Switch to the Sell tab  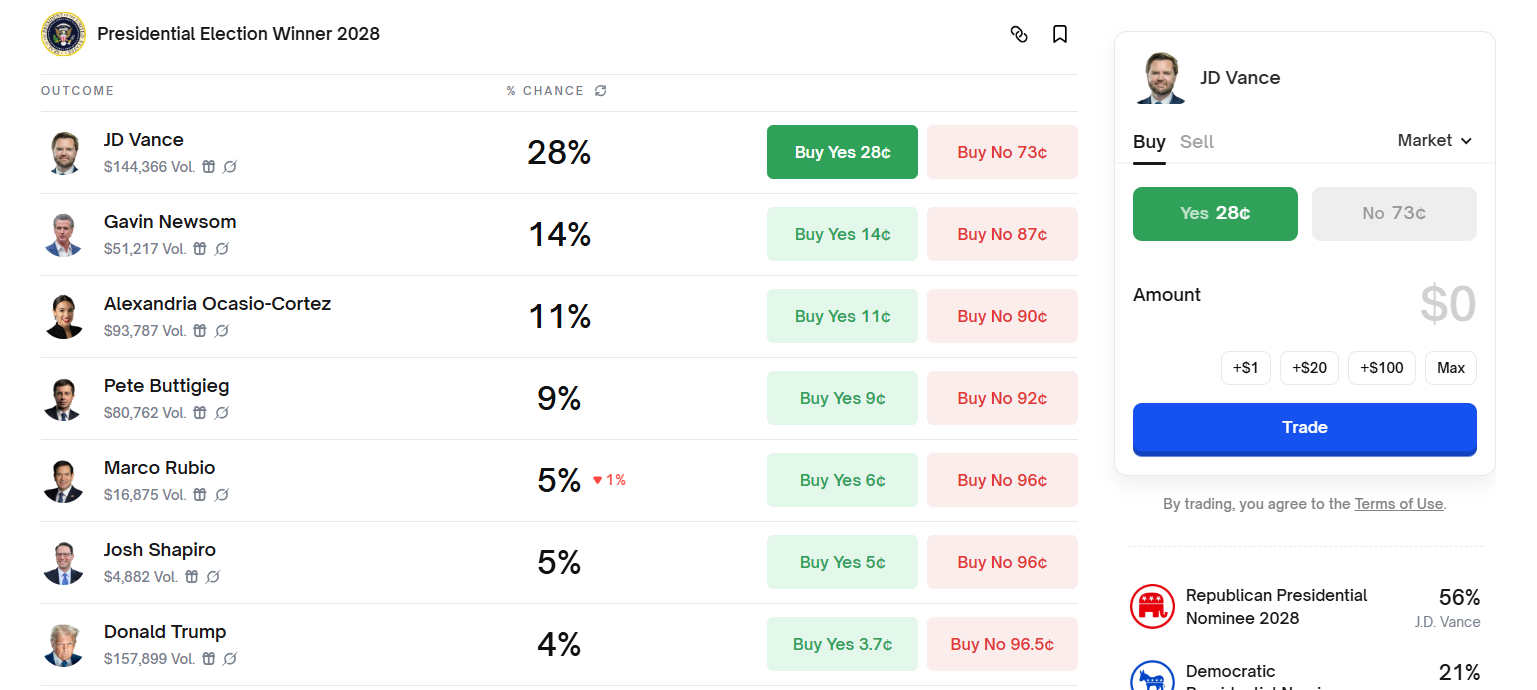pyautogui.click(x=1196, y=142)
